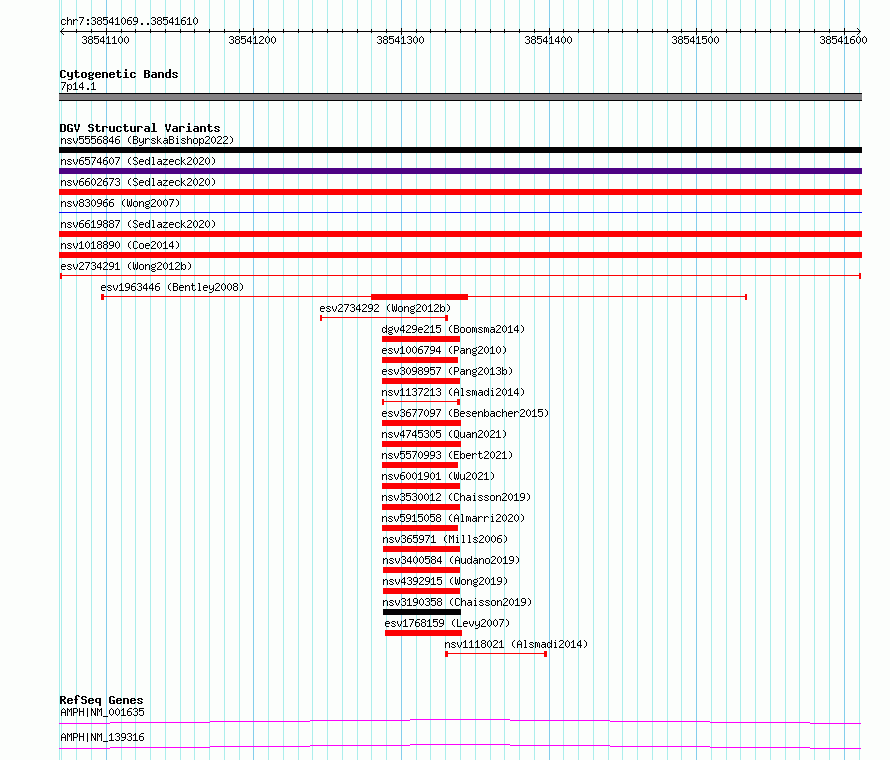Viewport: 890px width, 760px height.
Task: Open the nsv4745305 (Quan2021) variant
Action: click(443, 434)
